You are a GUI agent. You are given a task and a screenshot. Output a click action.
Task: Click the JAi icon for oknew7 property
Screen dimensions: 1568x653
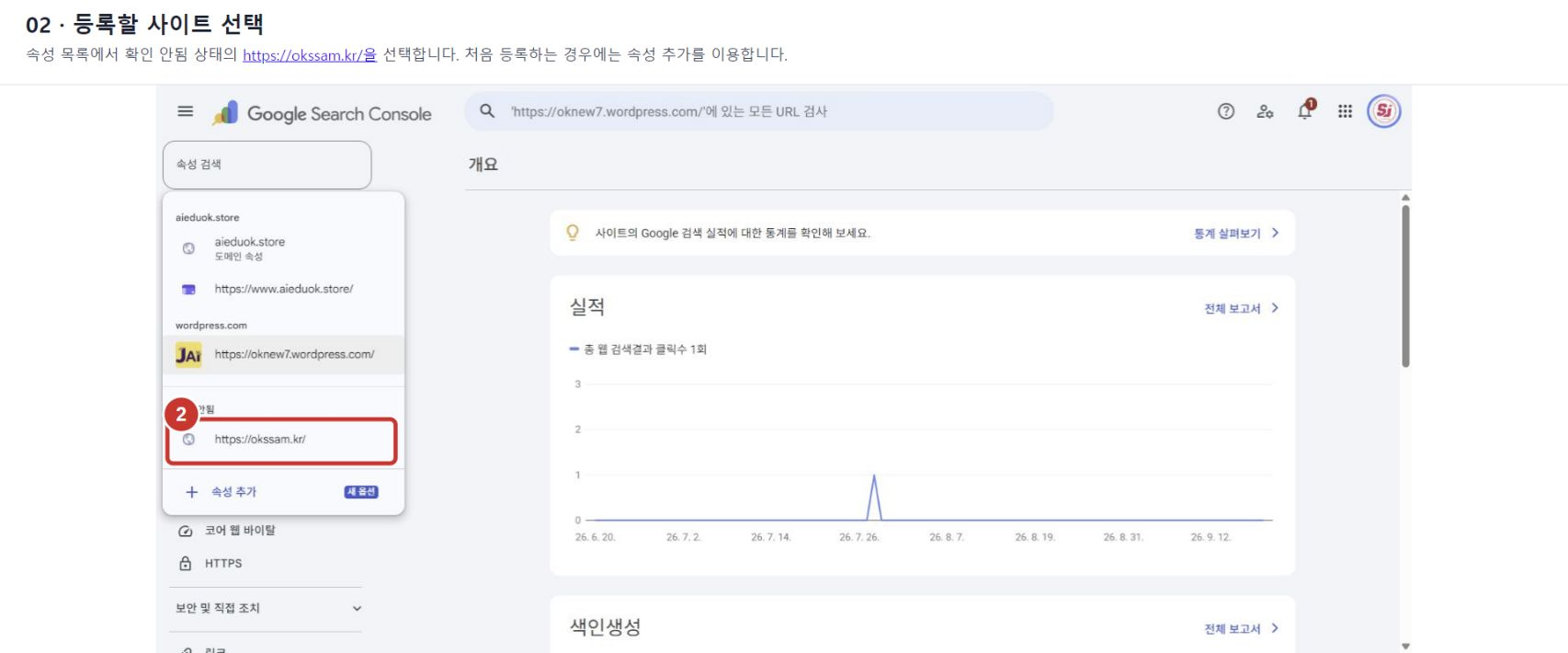click(x=188, y=355)
